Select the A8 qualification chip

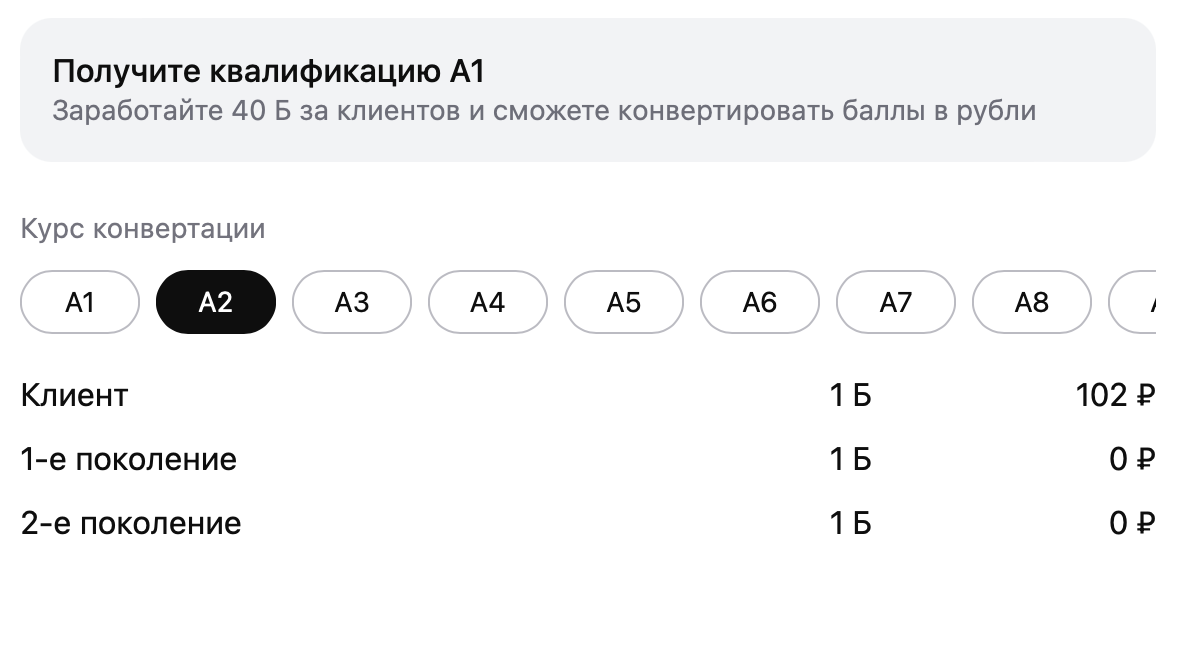[1031, 302]
